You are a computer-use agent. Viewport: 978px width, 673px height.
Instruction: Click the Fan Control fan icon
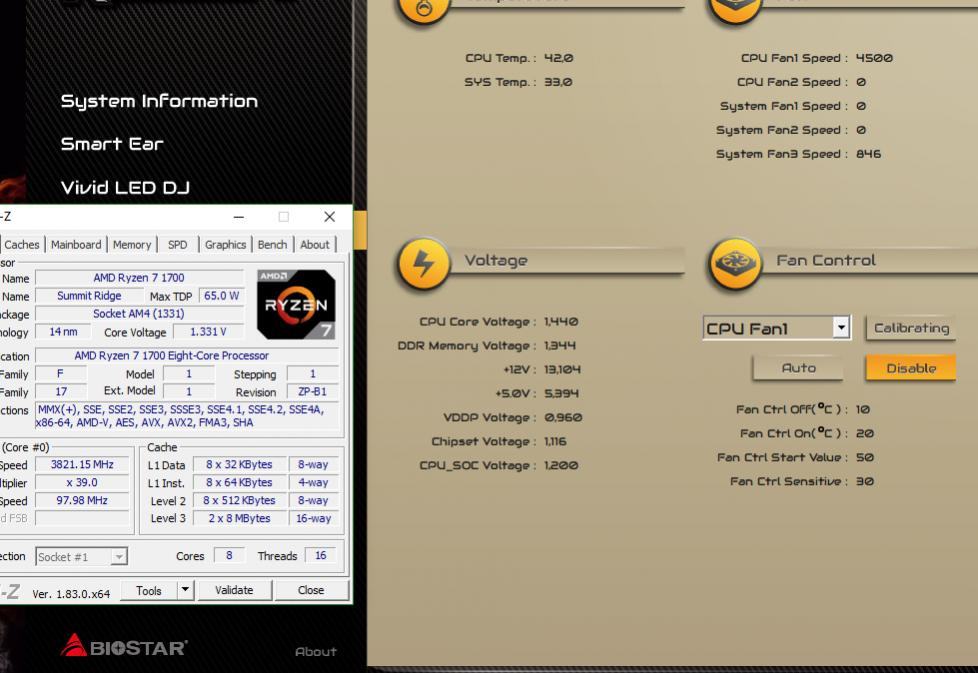pos(735,264)
